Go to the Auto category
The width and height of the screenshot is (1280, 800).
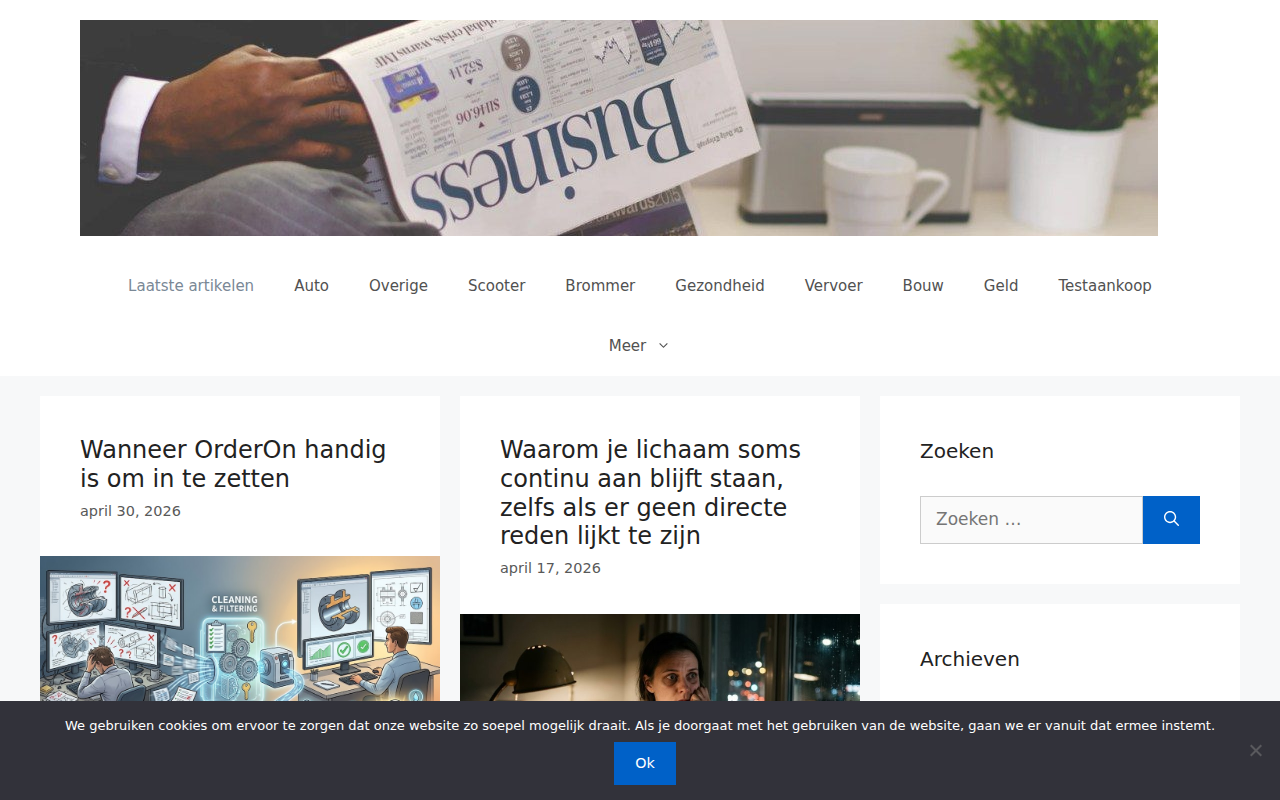[311, 286]
